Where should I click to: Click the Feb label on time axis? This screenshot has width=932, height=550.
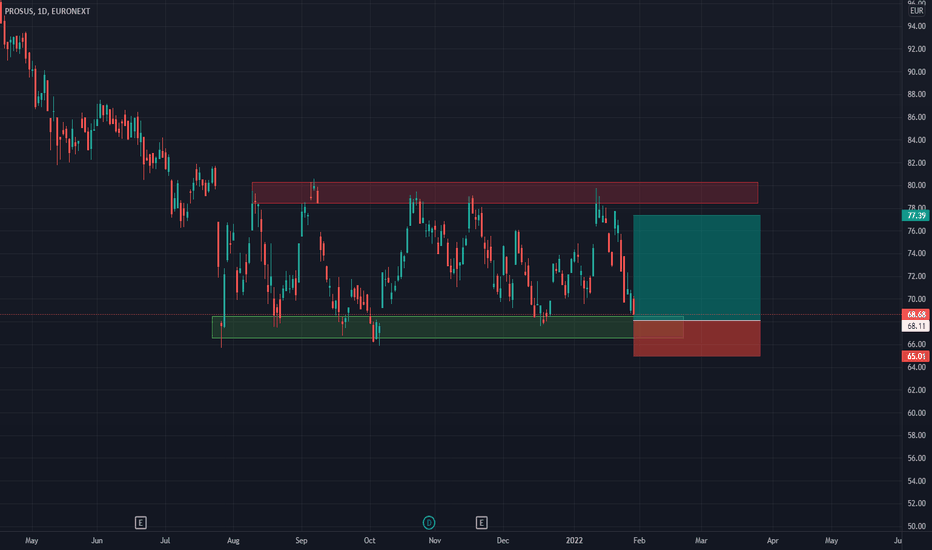pyautogui.click(x=639, y=540)
